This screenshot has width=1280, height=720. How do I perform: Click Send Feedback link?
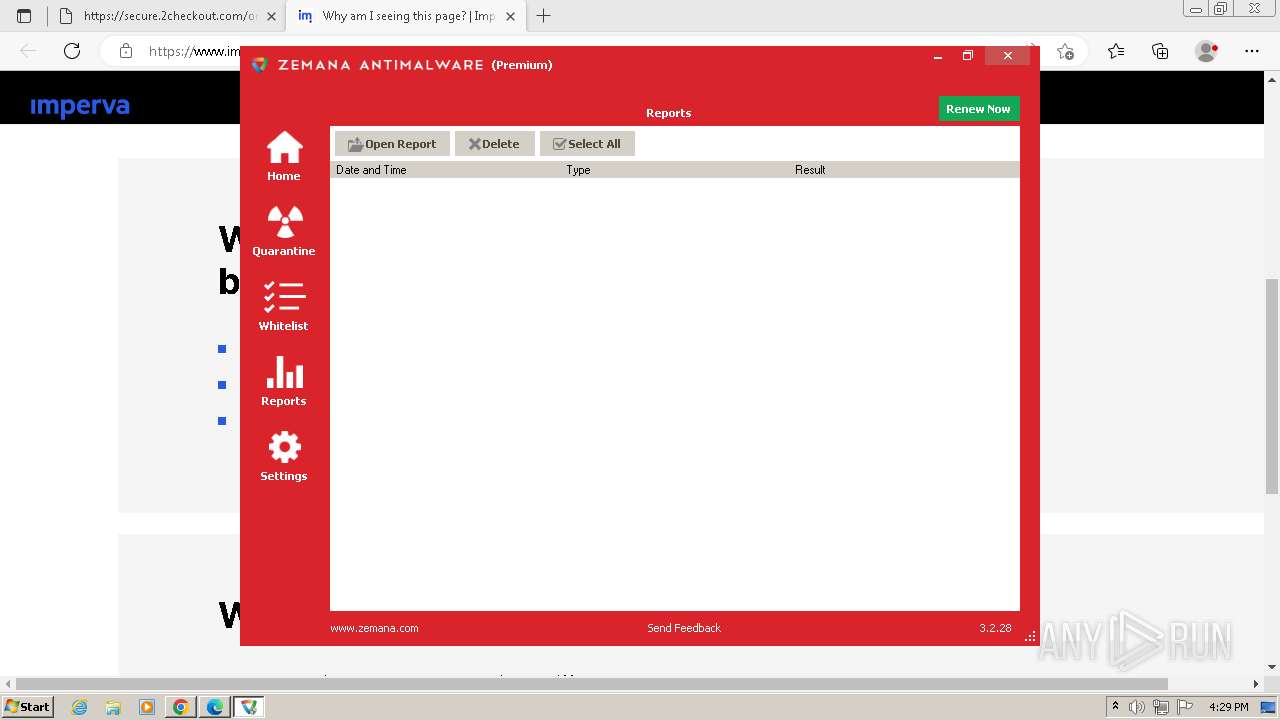684,628
